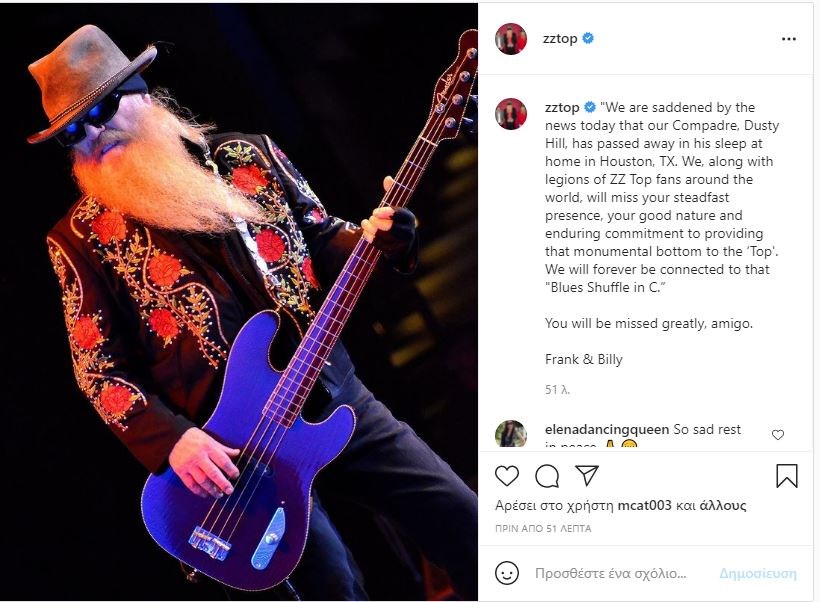This screenshot has width=820, height=602.
Task: Open comment bubble icon
Action: pos(547,476)
